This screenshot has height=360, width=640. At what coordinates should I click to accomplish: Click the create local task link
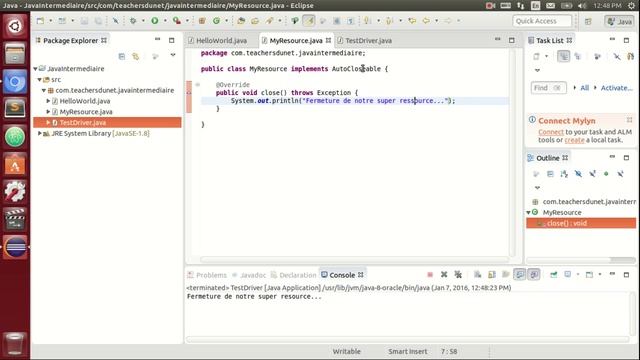tap(574, 140)
